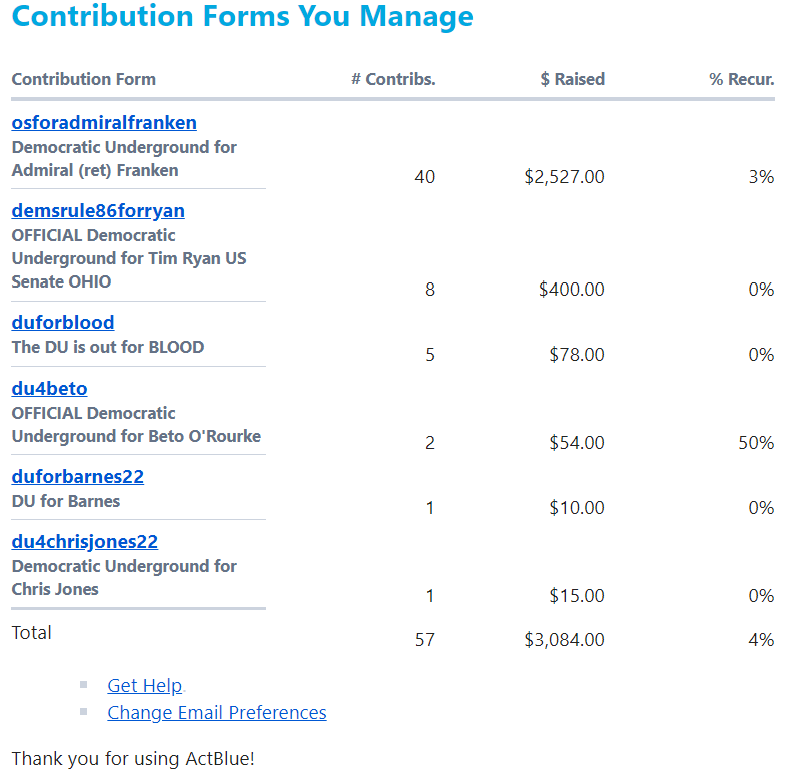This screenshot has height=774, width=788.
Task: Open the du4chrisjones22 form link
Action: coord(84,542)
